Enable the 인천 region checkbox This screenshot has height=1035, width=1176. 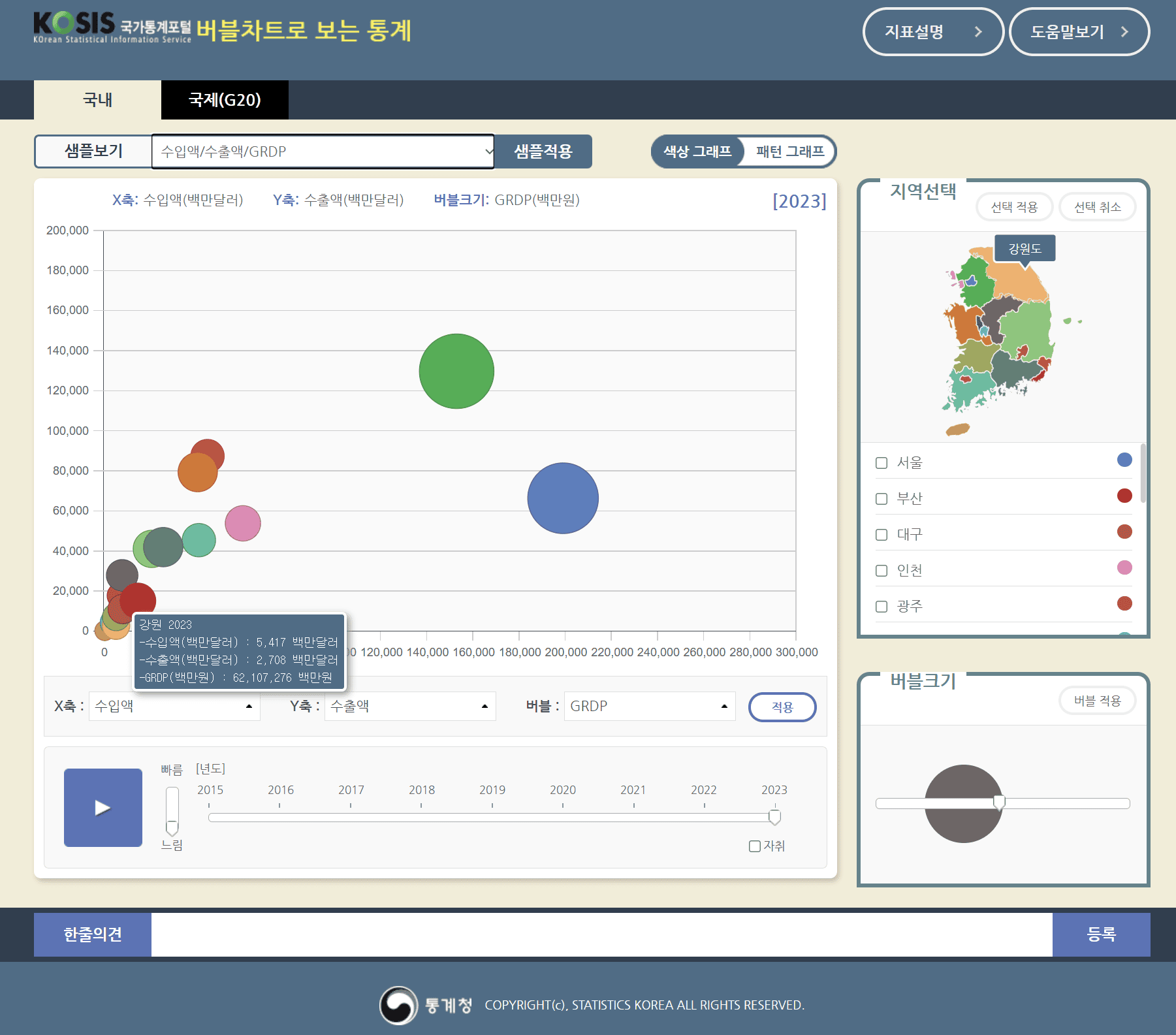point(882,571)
